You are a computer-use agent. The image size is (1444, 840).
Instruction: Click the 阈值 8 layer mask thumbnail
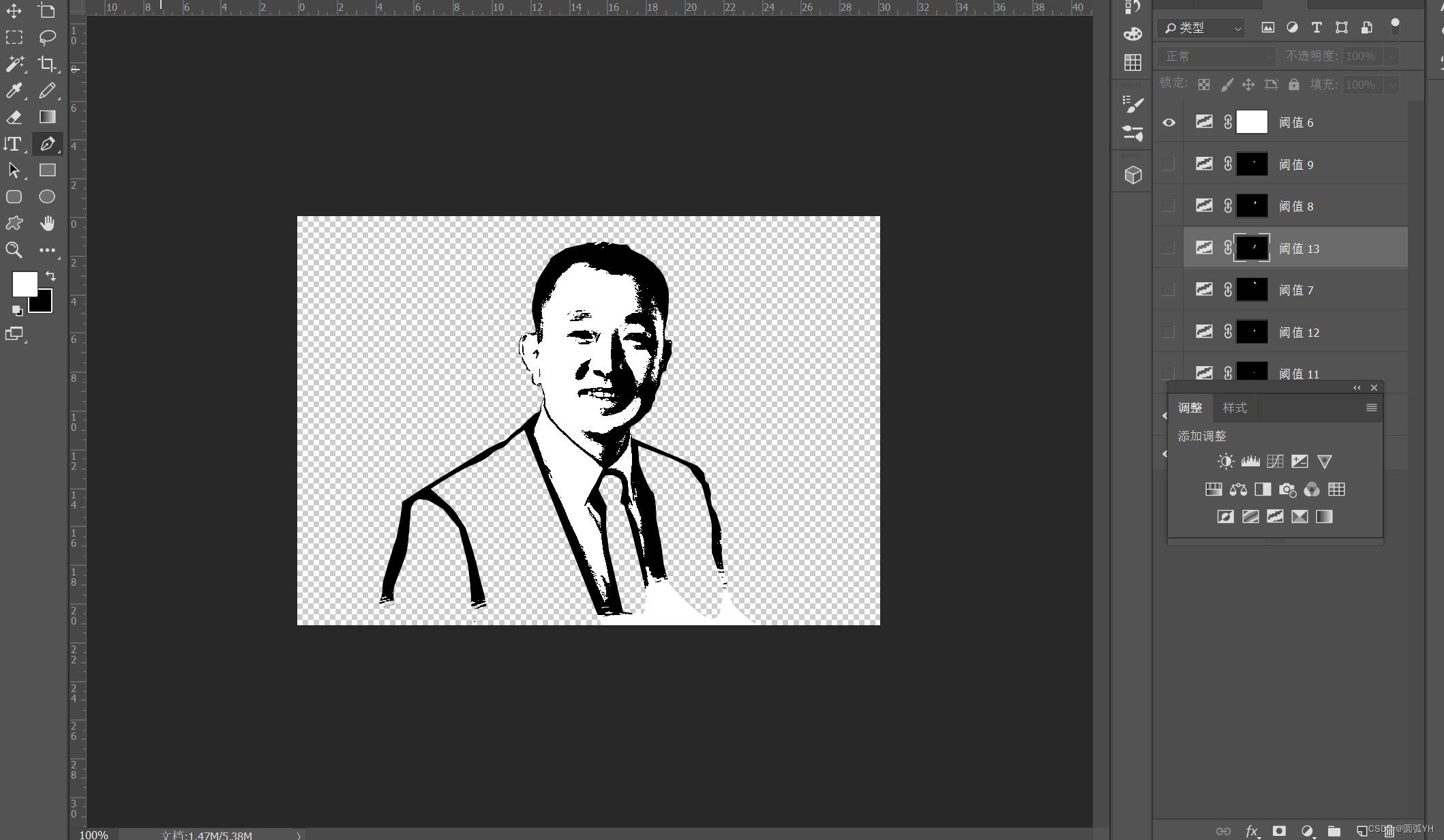coord(1252,206)
